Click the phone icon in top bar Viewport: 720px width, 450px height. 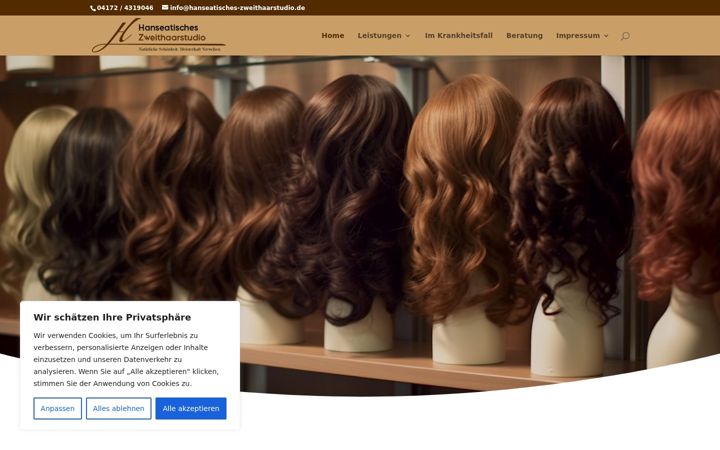click(93, 8)
